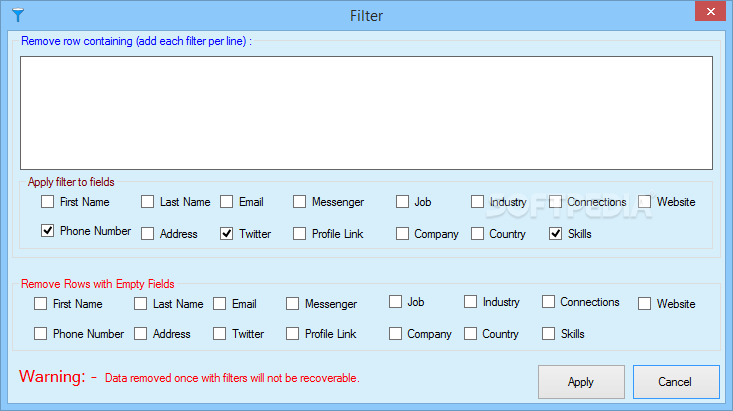
Task: Uncheck Twitter under Apply filter to fields
Action: (x=226, y=233)
